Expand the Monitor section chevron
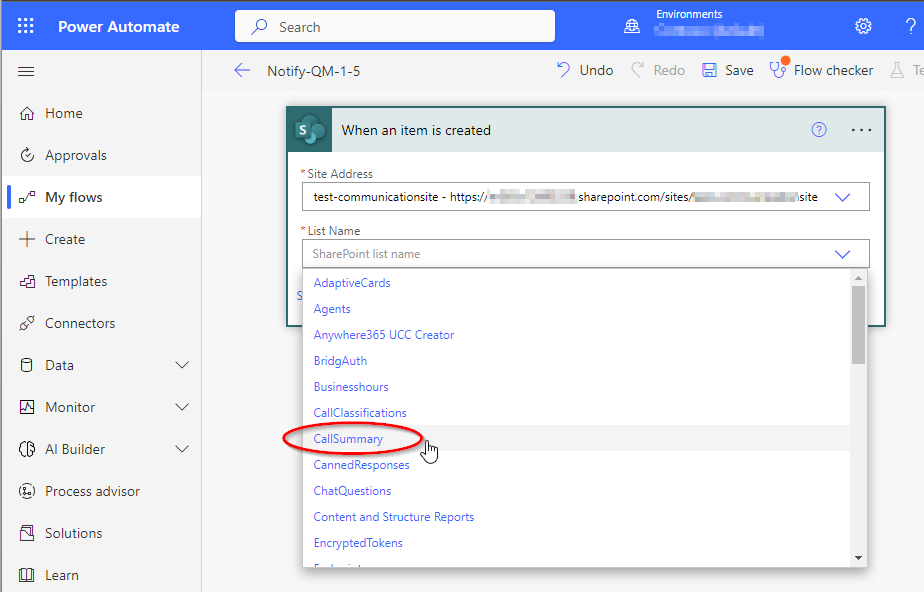The width and height of the screenshot is (924, 592). tap(183, 407)
